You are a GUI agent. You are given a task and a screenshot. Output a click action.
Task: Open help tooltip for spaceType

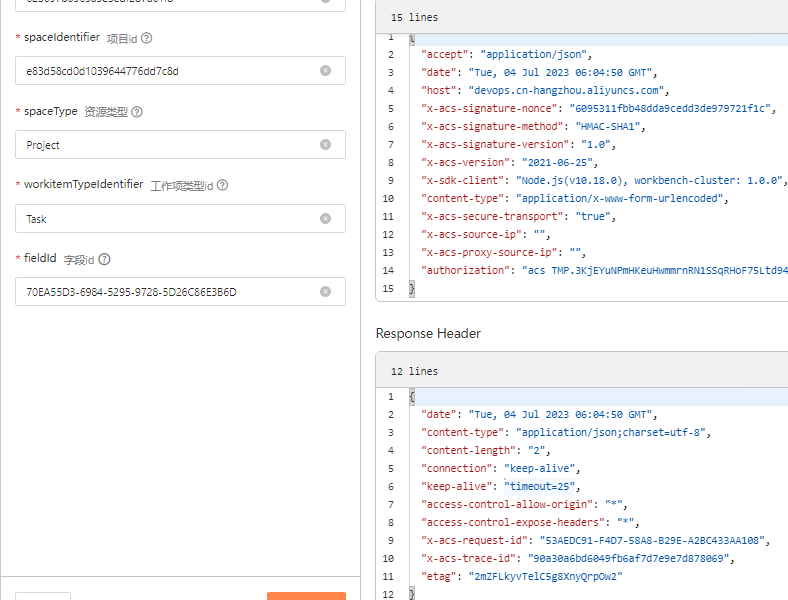pyautogui.click(x=137, y=112)
